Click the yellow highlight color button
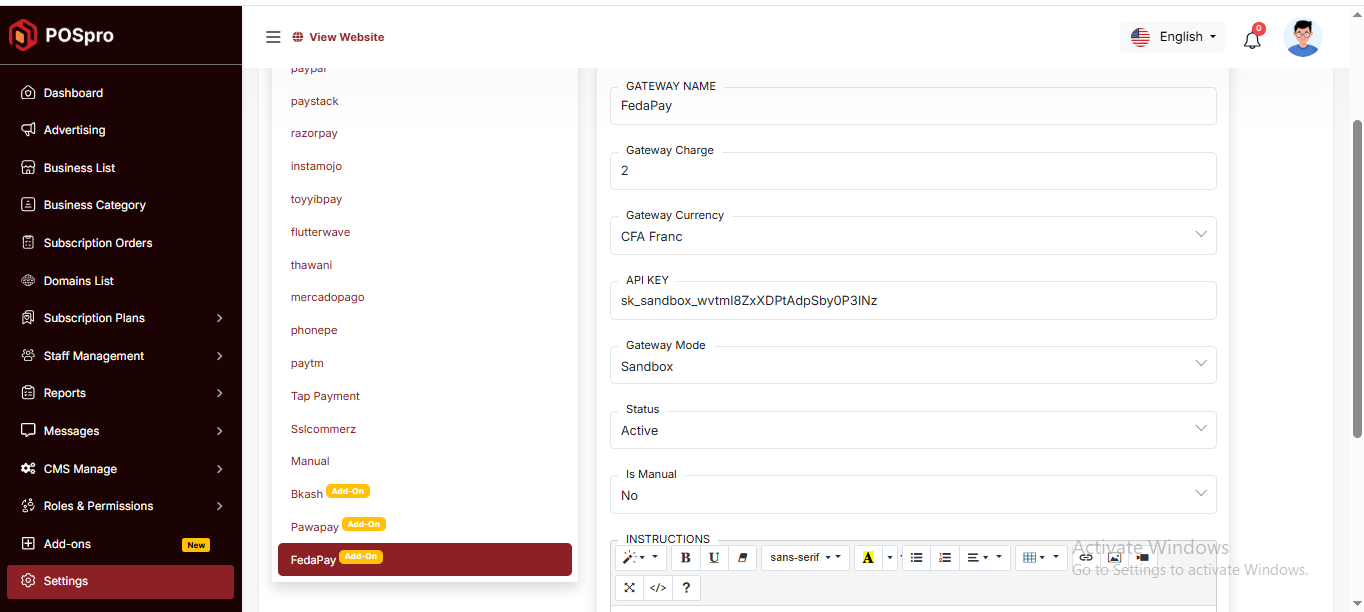This screenshot has height=612, width=1364. coord(867,558)
